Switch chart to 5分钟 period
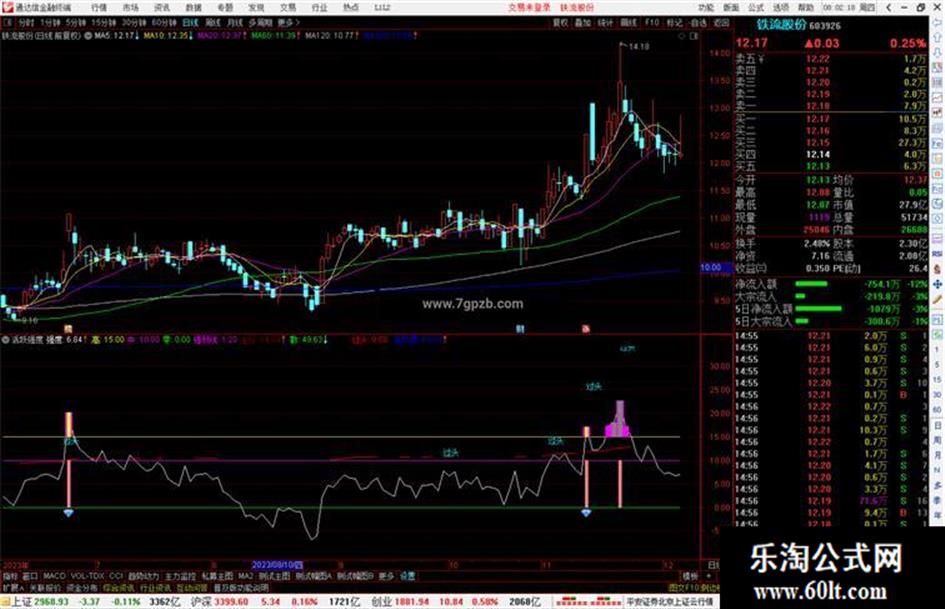The height and width of the screenshot is (609, 945). pos(76,22)
